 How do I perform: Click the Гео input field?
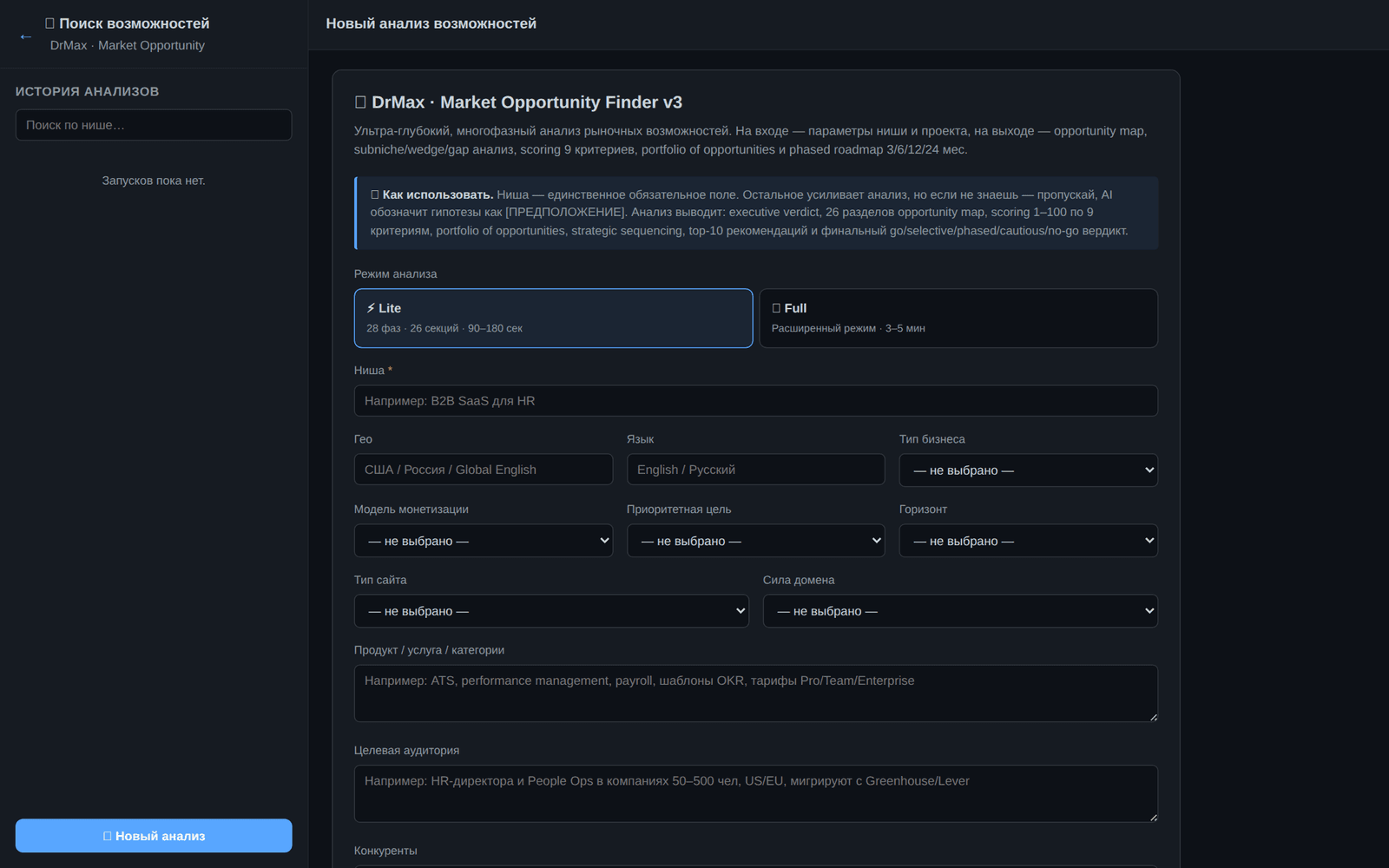[484, 470]
